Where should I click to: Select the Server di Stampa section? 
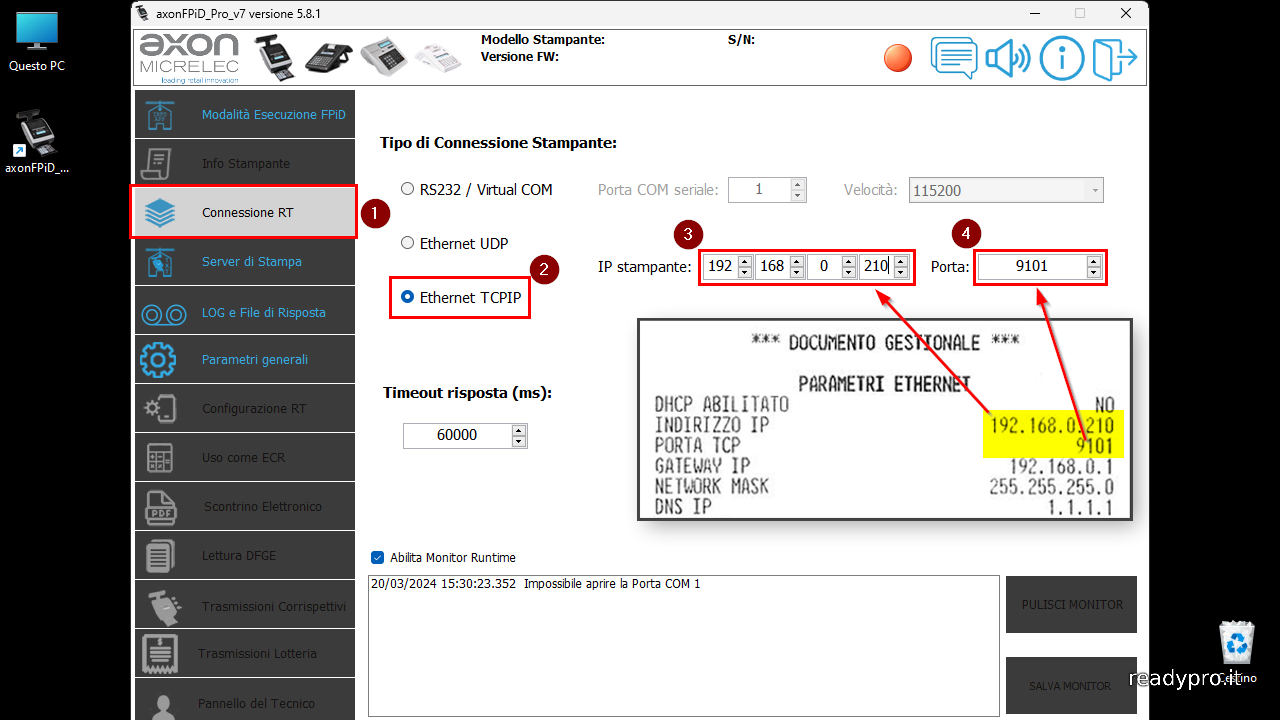tap(243, 261)
